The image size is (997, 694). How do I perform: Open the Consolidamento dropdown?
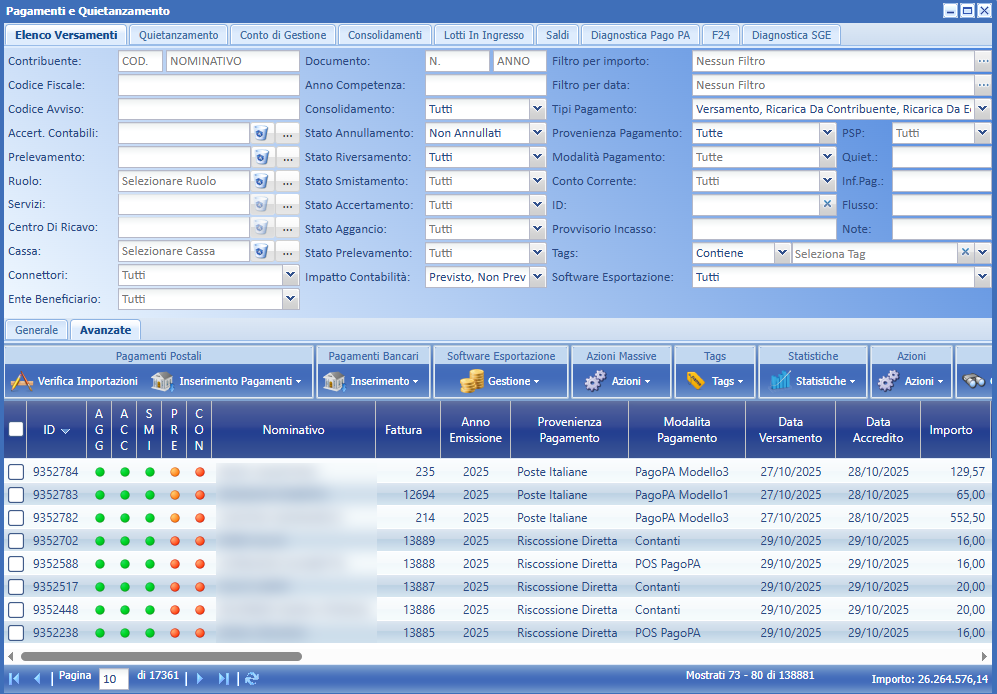tap(538, 109)
